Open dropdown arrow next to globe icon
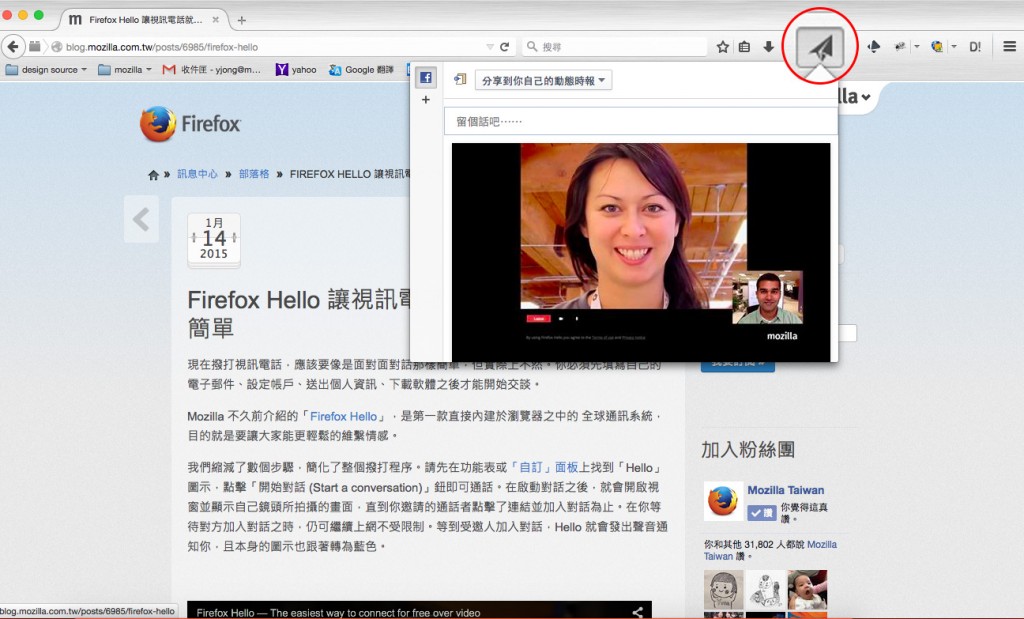Screen dimensions: 1024x619 click(x=953, y=47)
